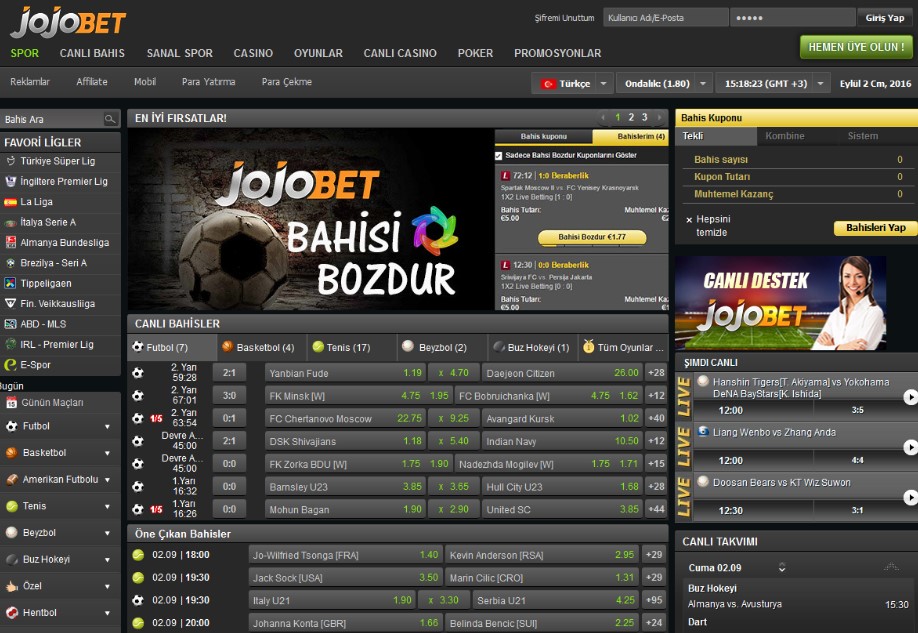Click the next arrow in the banner pager
This screenshot has width=918, height=633.
pos(659,118)
